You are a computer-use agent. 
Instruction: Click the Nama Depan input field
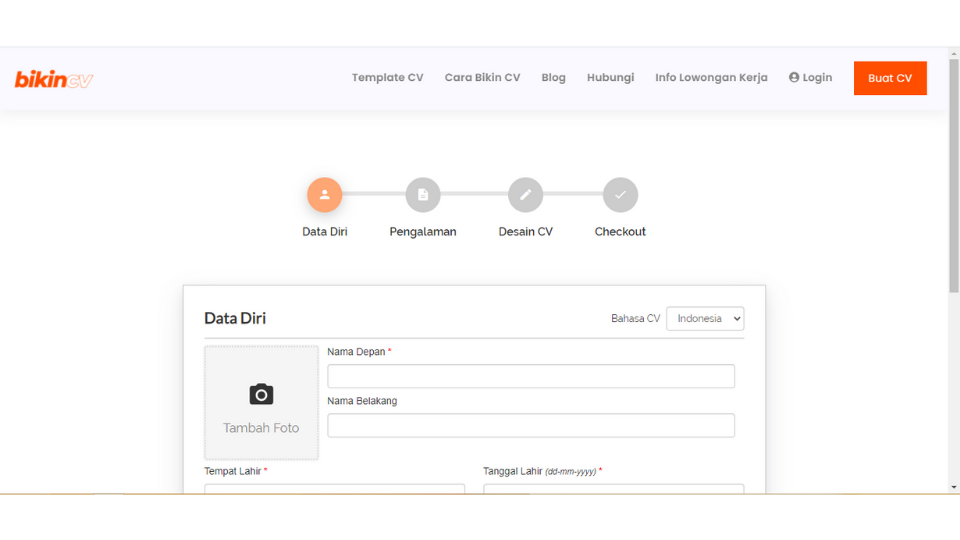[x=530, y=376]
